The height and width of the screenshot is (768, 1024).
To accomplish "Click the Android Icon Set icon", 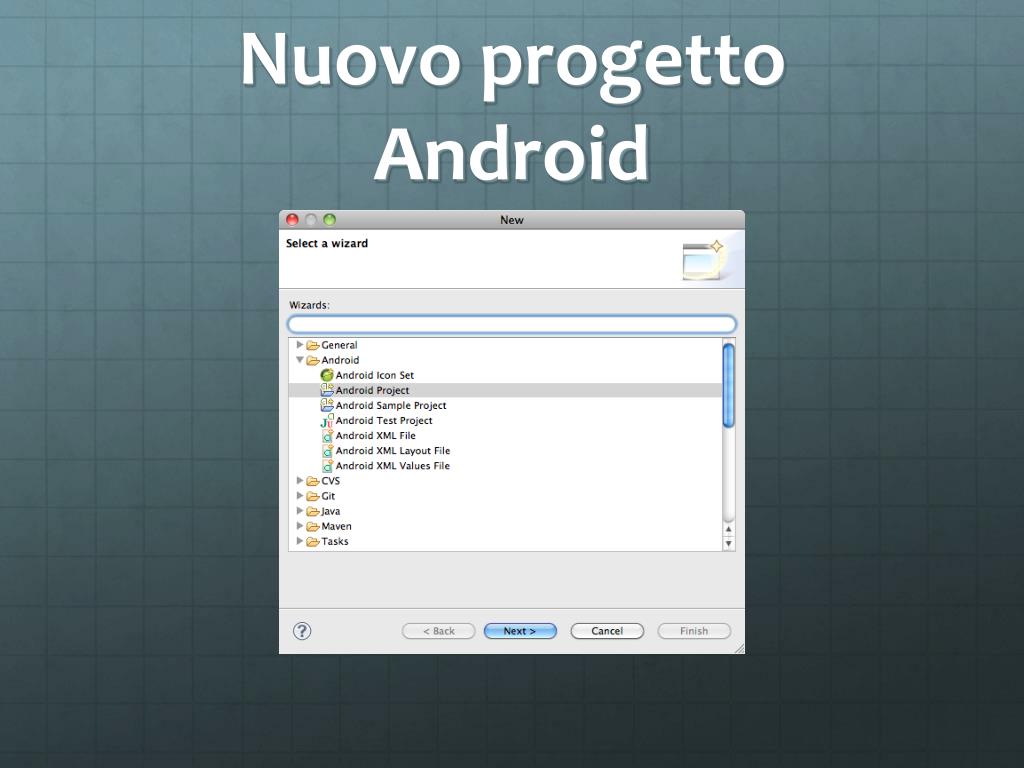I will click(x=327, y=376).
